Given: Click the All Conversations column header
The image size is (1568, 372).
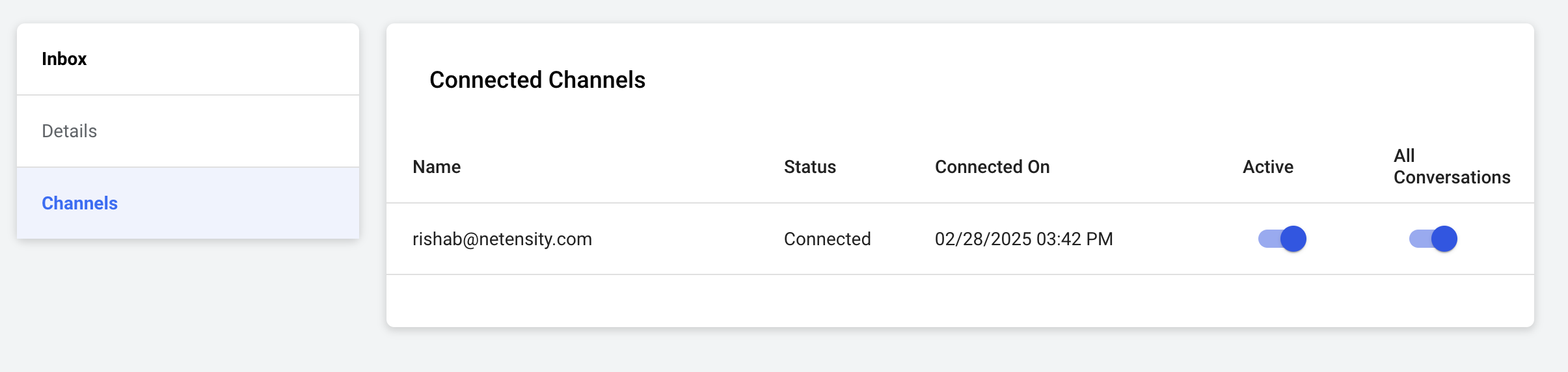Looking at the screenshot, I should (x=1452, y=166).
